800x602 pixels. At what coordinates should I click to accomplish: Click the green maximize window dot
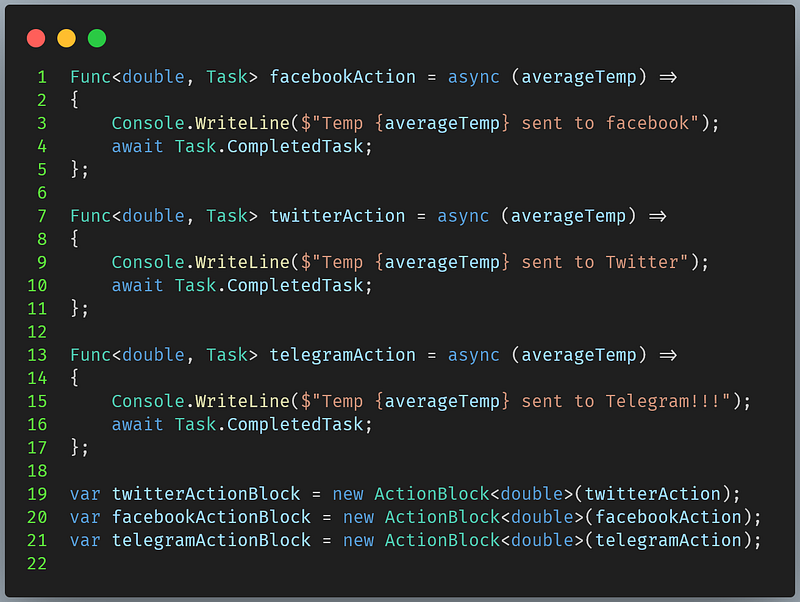(x=97, y=38)
